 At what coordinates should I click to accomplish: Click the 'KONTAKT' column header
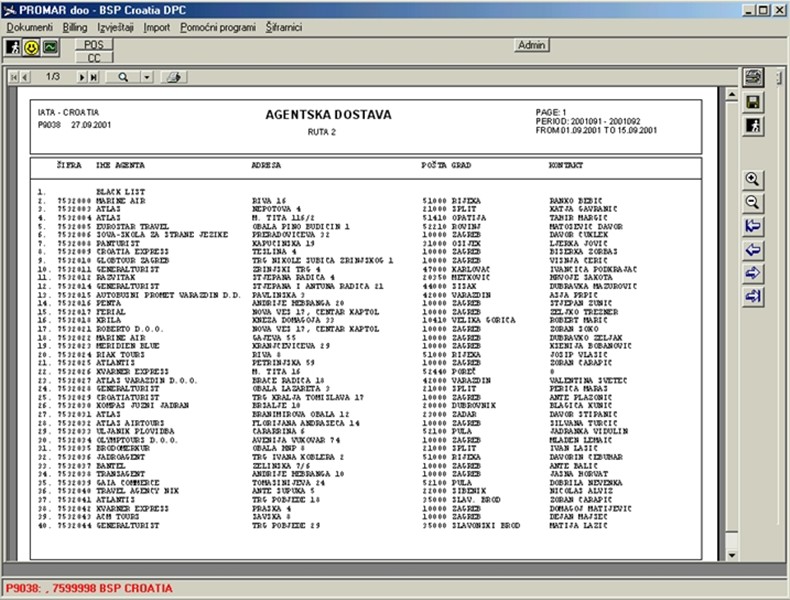coord(566,165)
